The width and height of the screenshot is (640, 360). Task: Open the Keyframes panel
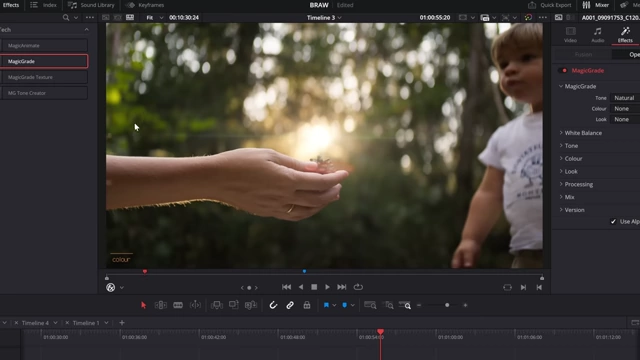click(x=145, y=5)
